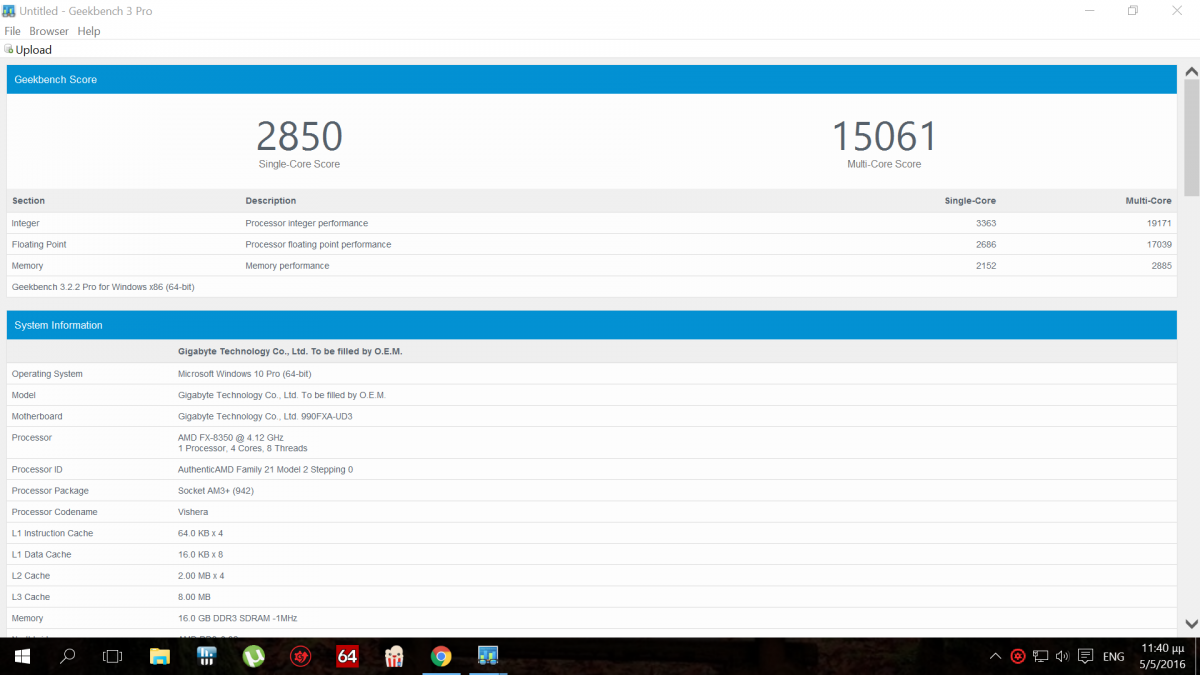
Task: Click Memory multi-core value 2885
Action: [1161, 265]
